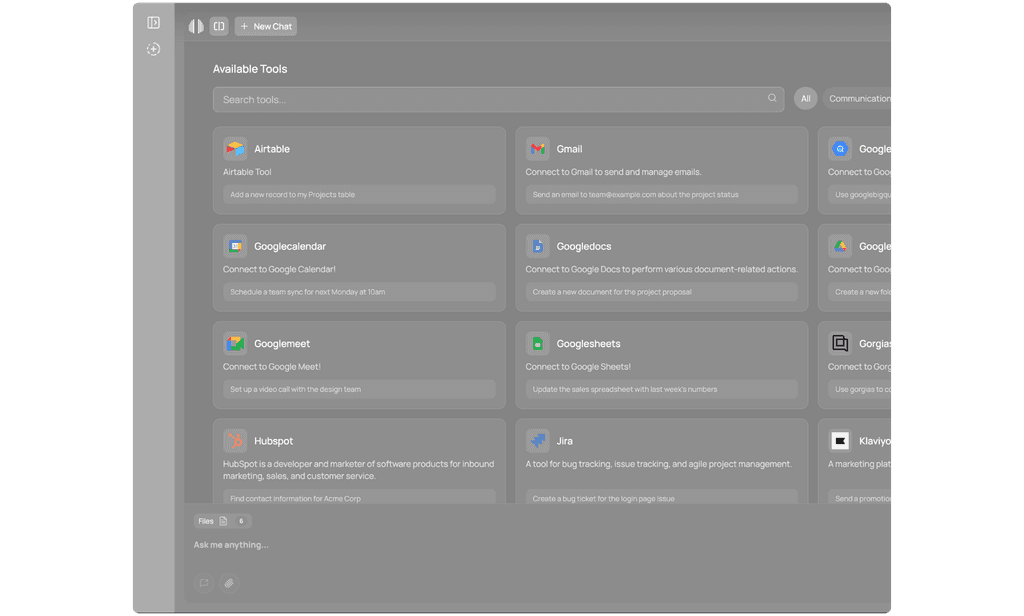The image size is (1024, 616).
Task: Open the Files chip with count 6
Action: [x=223, y=521]
